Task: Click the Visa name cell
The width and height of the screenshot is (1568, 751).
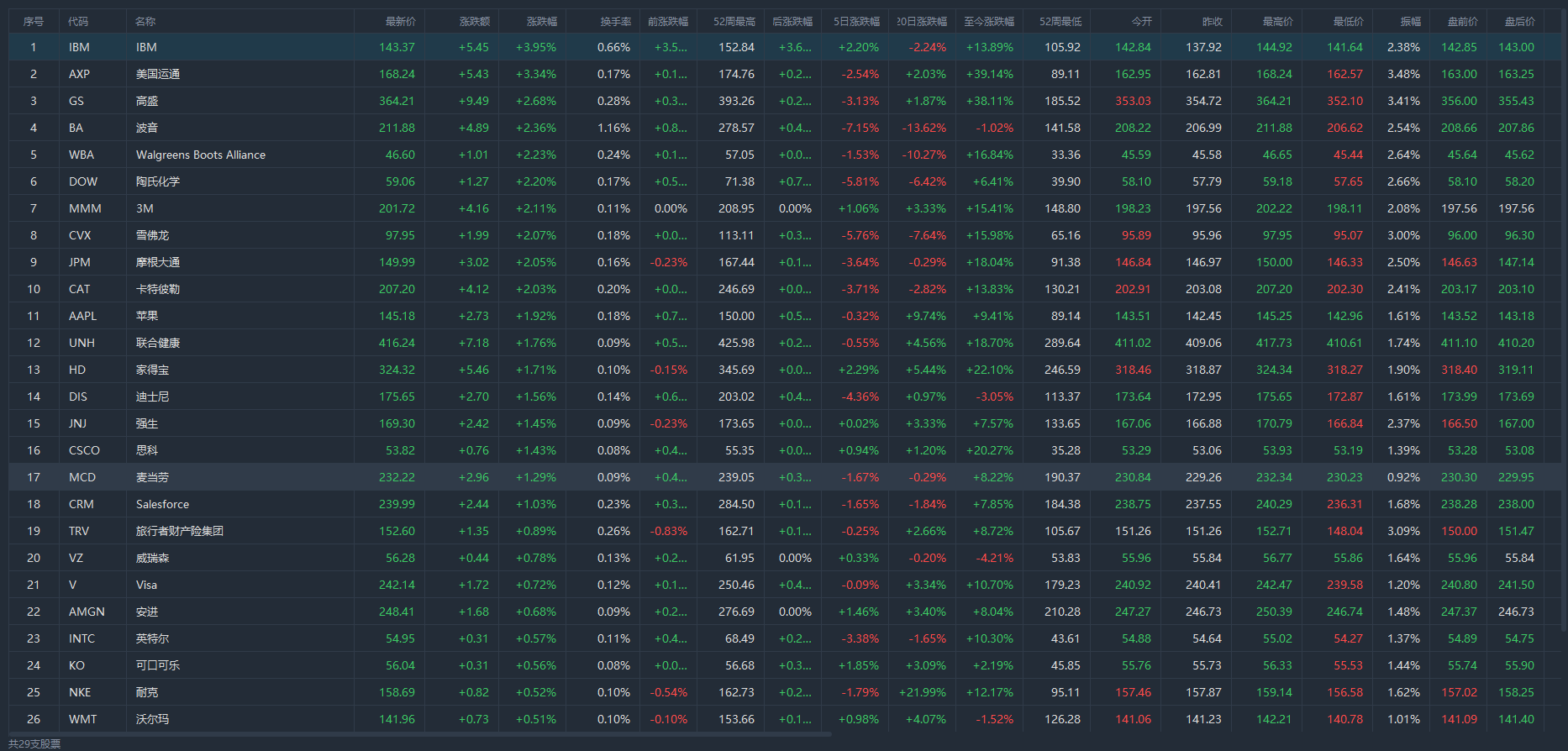Action: 146,585
